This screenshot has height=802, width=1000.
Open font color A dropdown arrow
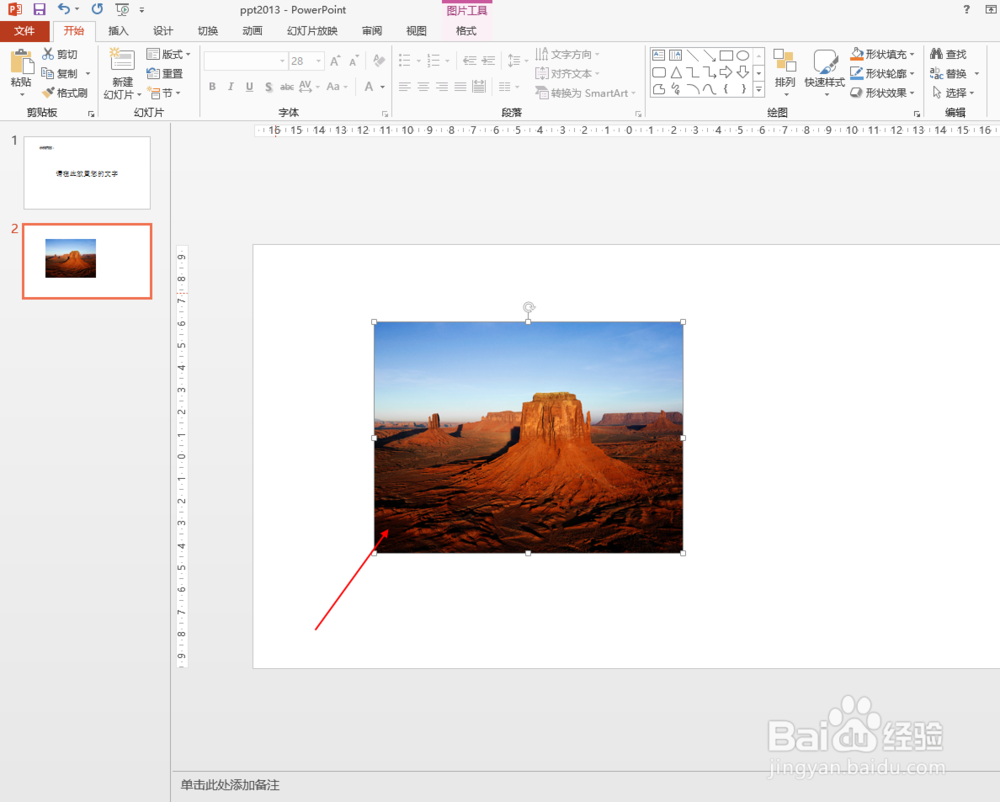pos(383,87)
